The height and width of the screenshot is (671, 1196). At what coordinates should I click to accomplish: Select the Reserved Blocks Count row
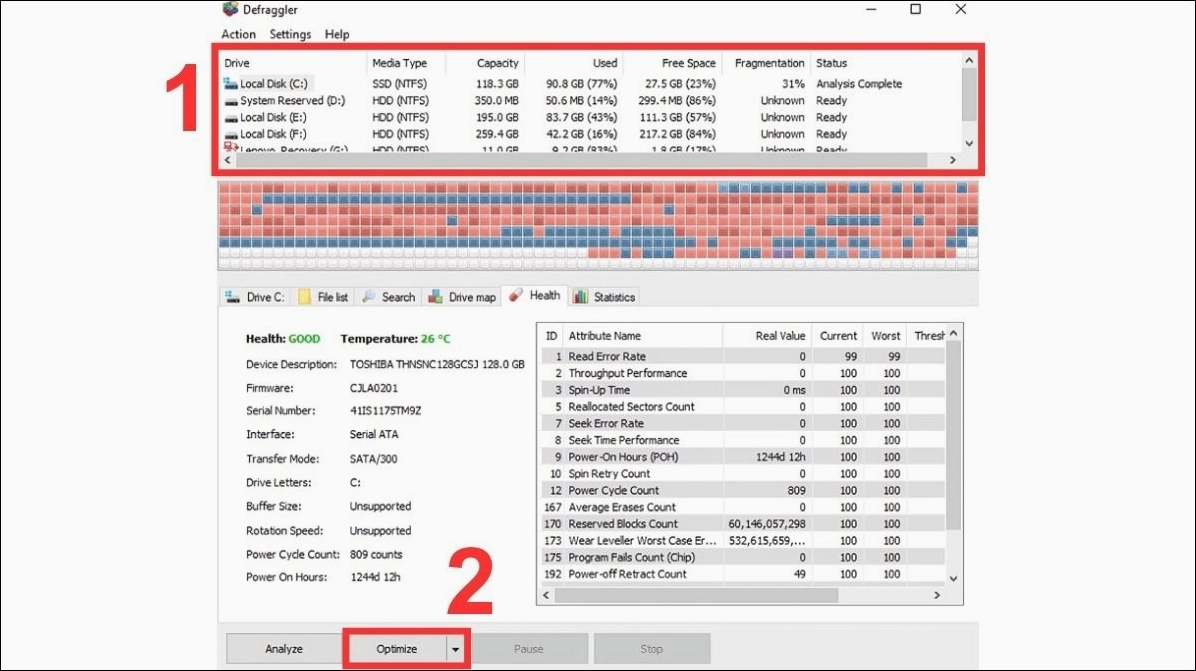click(x=743, y=524)
